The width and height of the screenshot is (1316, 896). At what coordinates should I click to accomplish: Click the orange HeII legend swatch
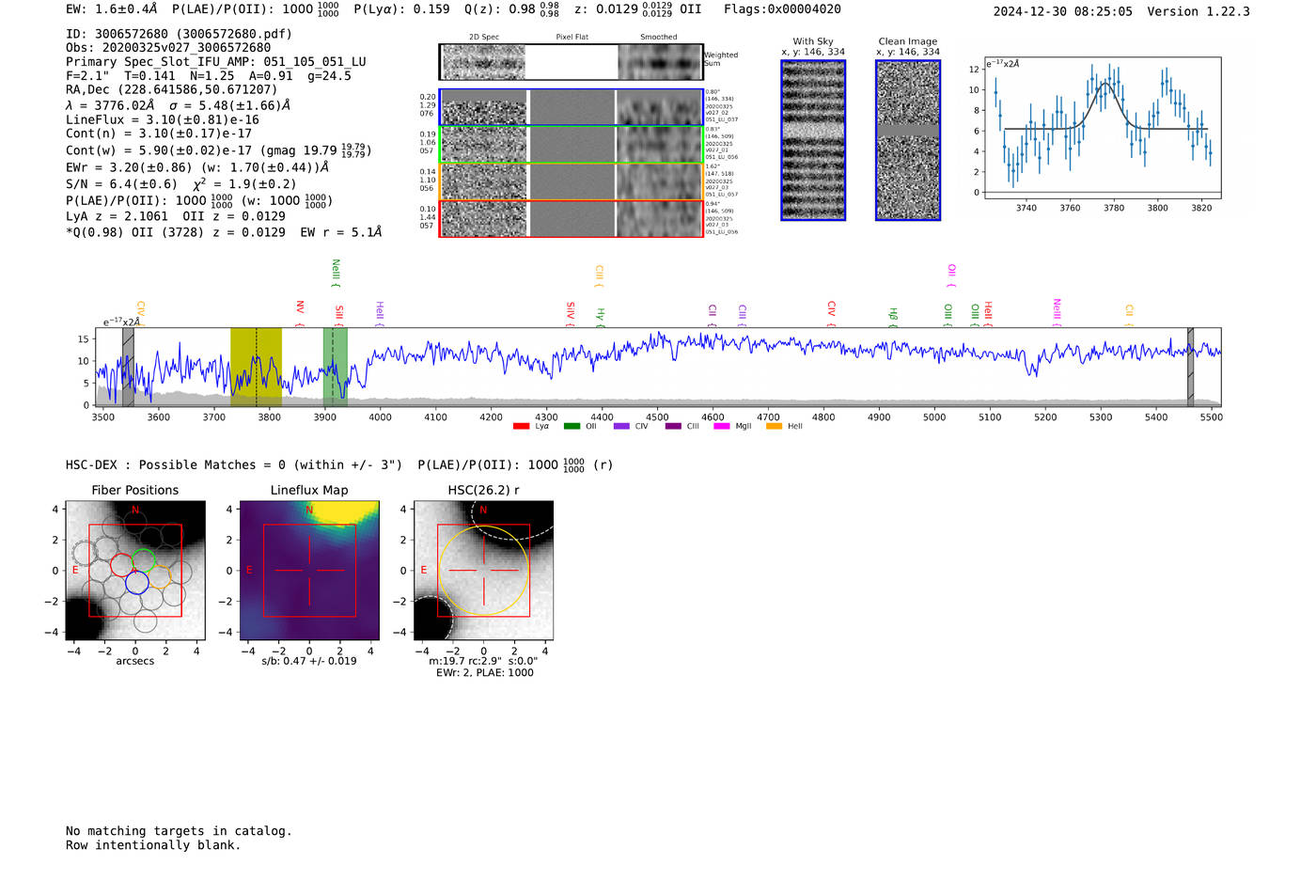click(774, 427)
